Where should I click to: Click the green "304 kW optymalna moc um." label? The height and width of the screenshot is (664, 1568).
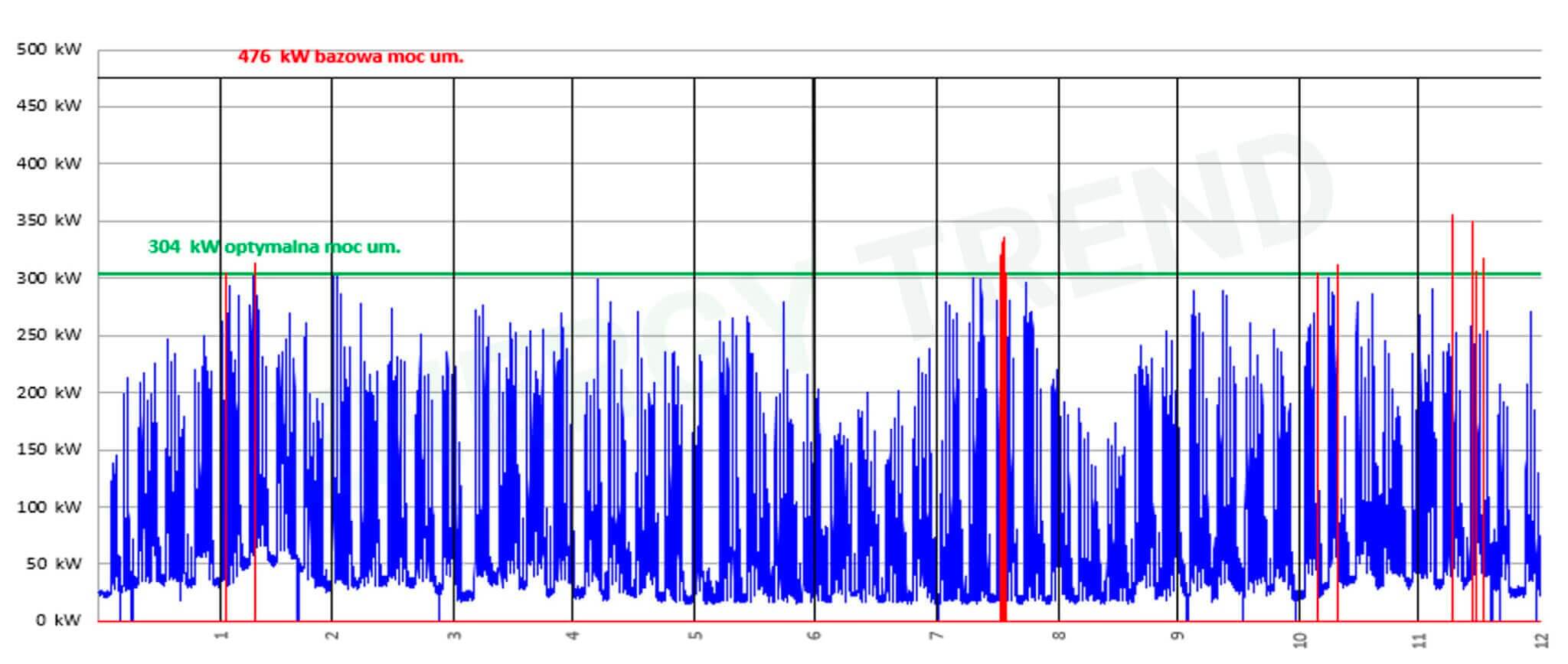(274, 247)
